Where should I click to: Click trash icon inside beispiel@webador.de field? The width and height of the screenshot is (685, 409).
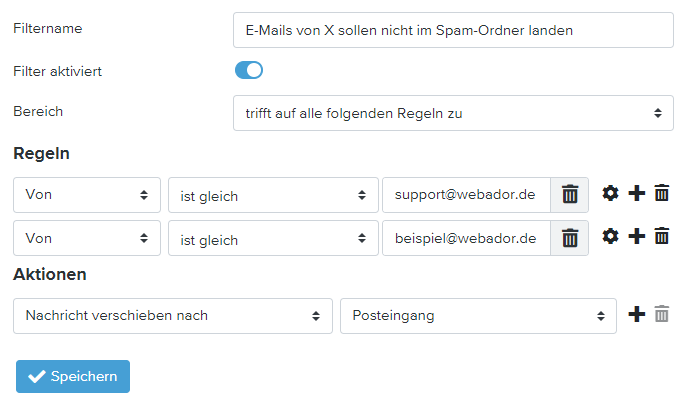click(570, 238)
